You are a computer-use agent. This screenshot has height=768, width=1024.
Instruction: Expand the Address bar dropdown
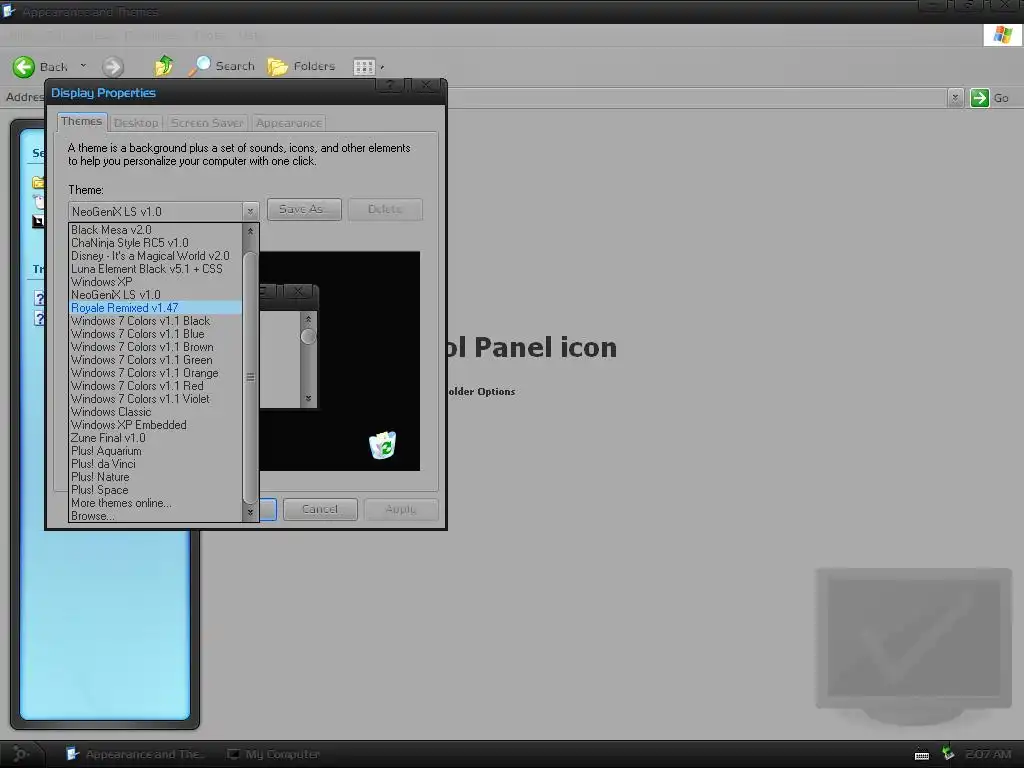tap(955, 98)
